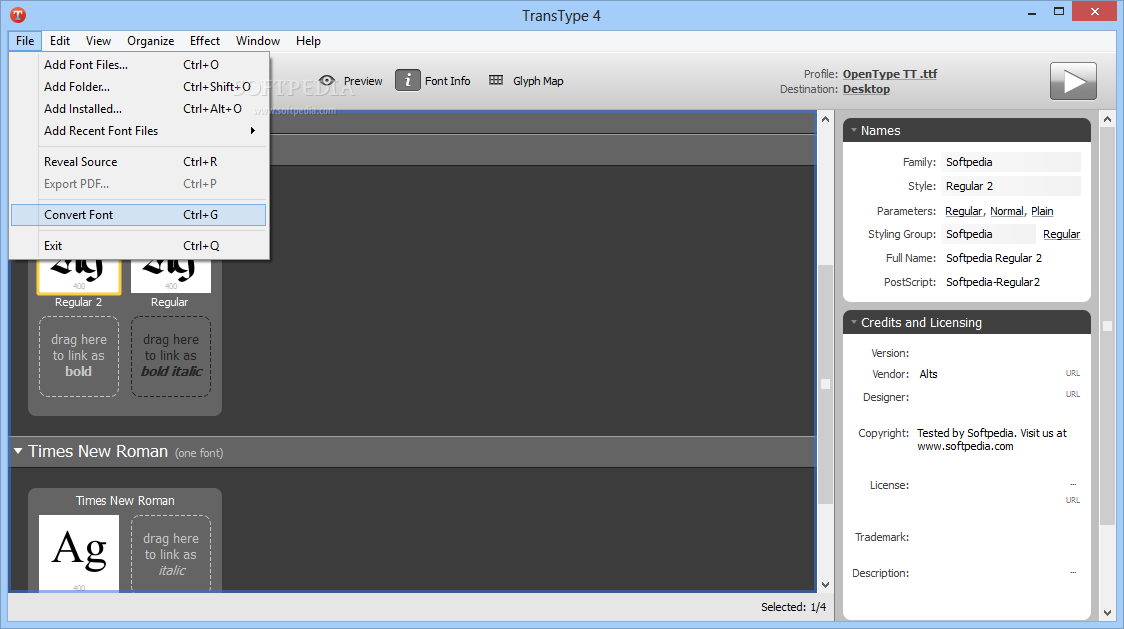Click right panel scrollbar down arrow
This screenshot has height=629, width=1124.
(1108, 613)
